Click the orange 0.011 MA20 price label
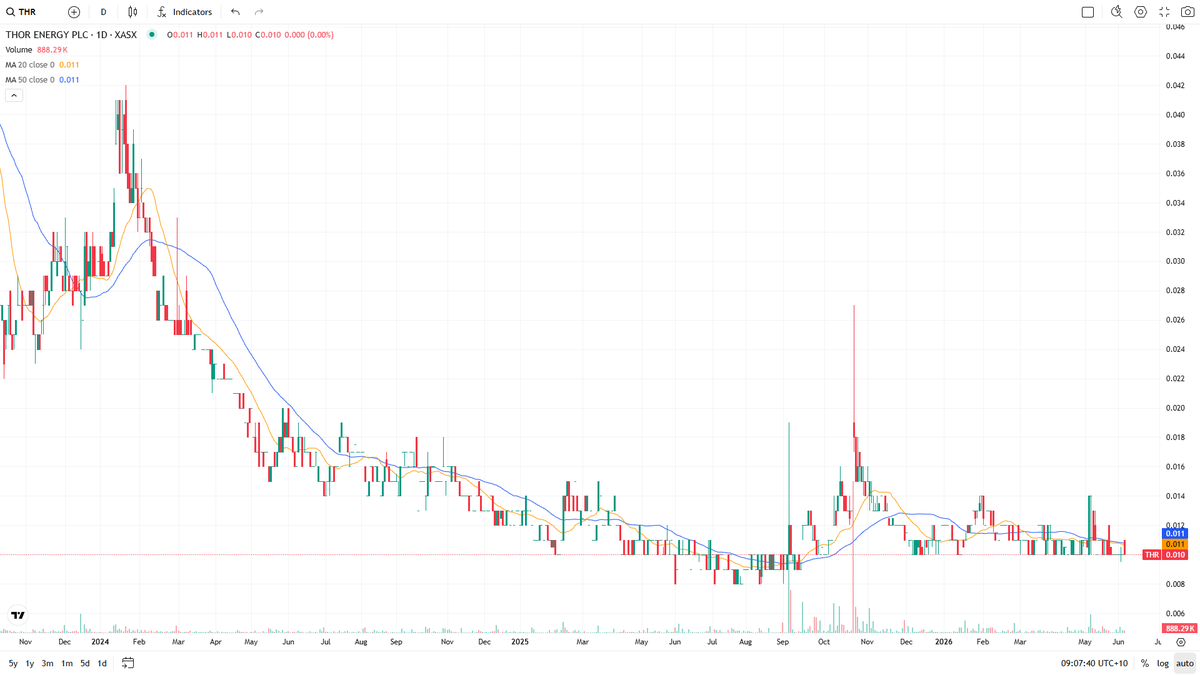 [1176, 544]
